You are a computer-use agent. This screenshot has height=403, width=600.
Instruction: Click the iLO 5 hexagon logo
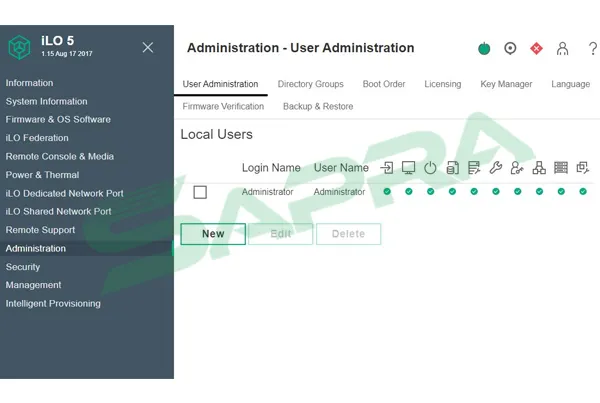(20, 47)
